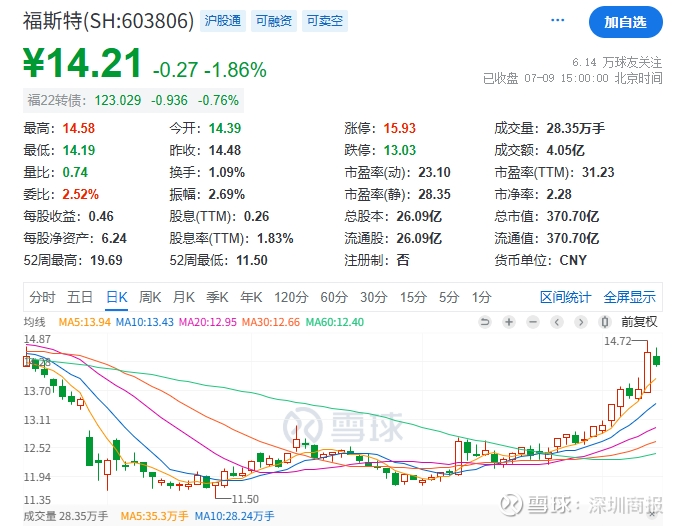Click the MA60:12.40 indicator label
Image resolution: width=683 pixels, height=526 pixels.
[x=335, y=322]
